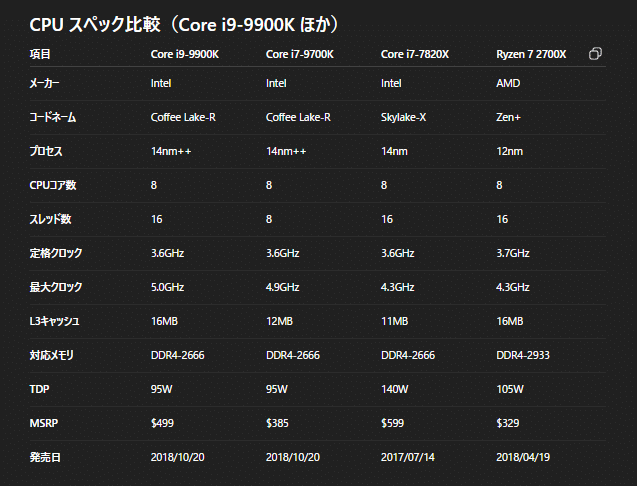Select the '2018/04/19' release date cell

coord(523,458)
